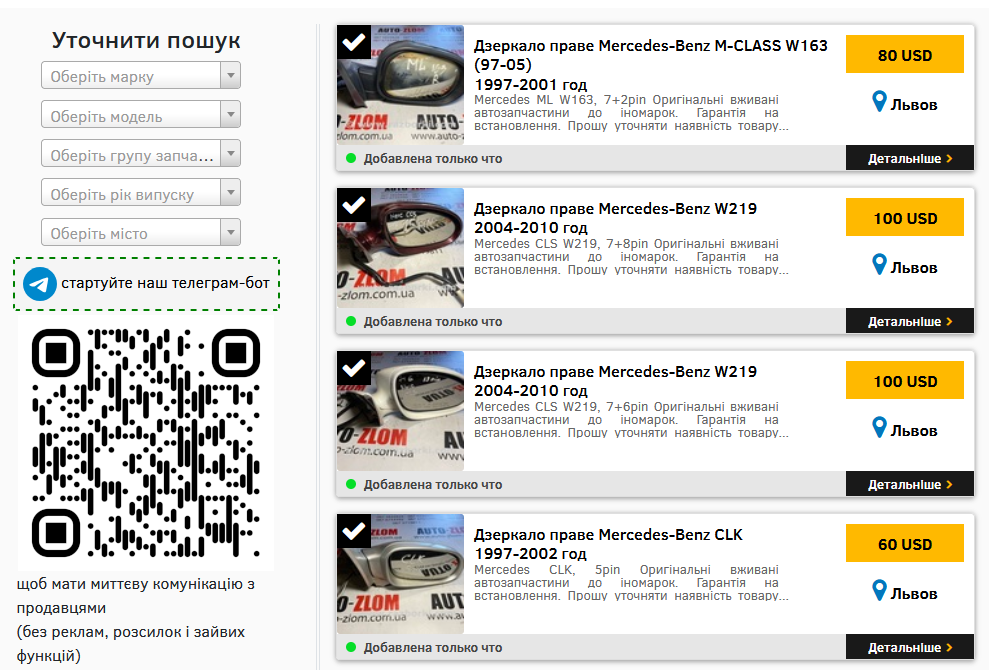Open title 'Дзеркало праве Mercedes-Benz M-CLASS W163'
The image size is (989, 670).
(x=650, y=55)
